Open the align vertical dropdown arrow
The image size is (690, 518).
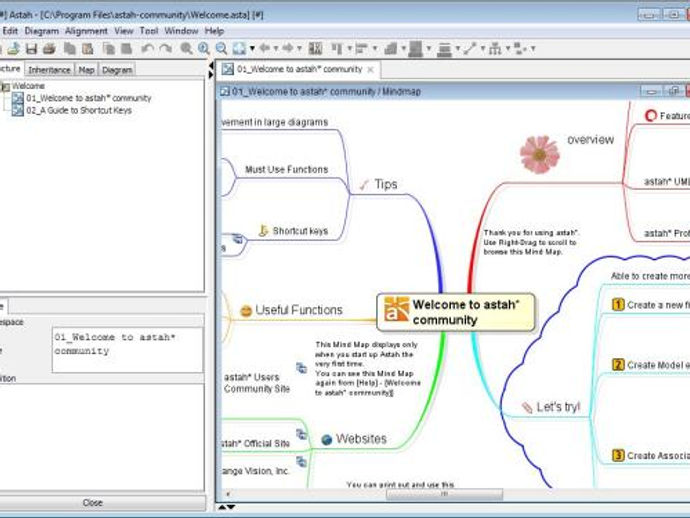349,48
